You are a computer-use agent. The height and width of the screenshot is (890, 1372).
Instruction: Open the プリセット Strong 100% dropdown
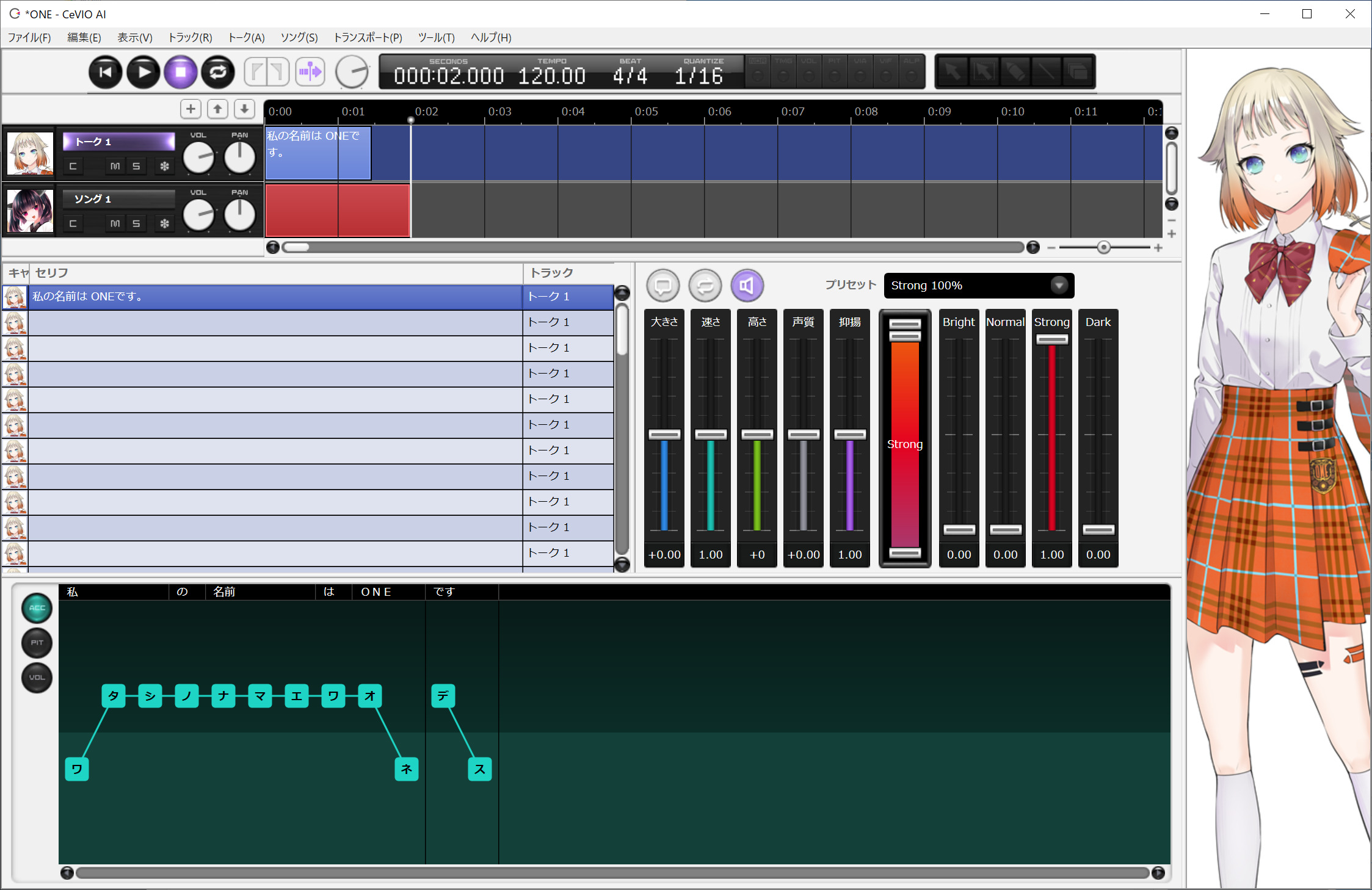coord(979,286)
